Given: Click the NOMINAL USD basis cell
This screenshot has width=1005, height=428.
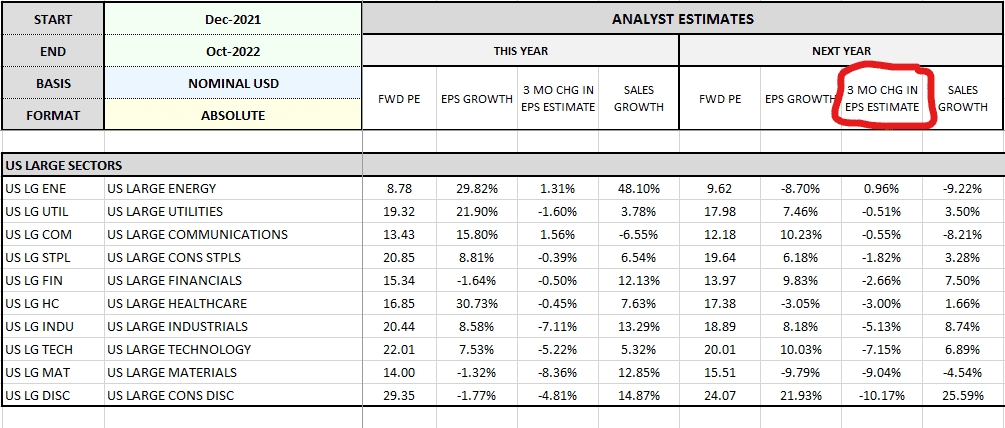Looking at the screenshot, I should 233,83.
